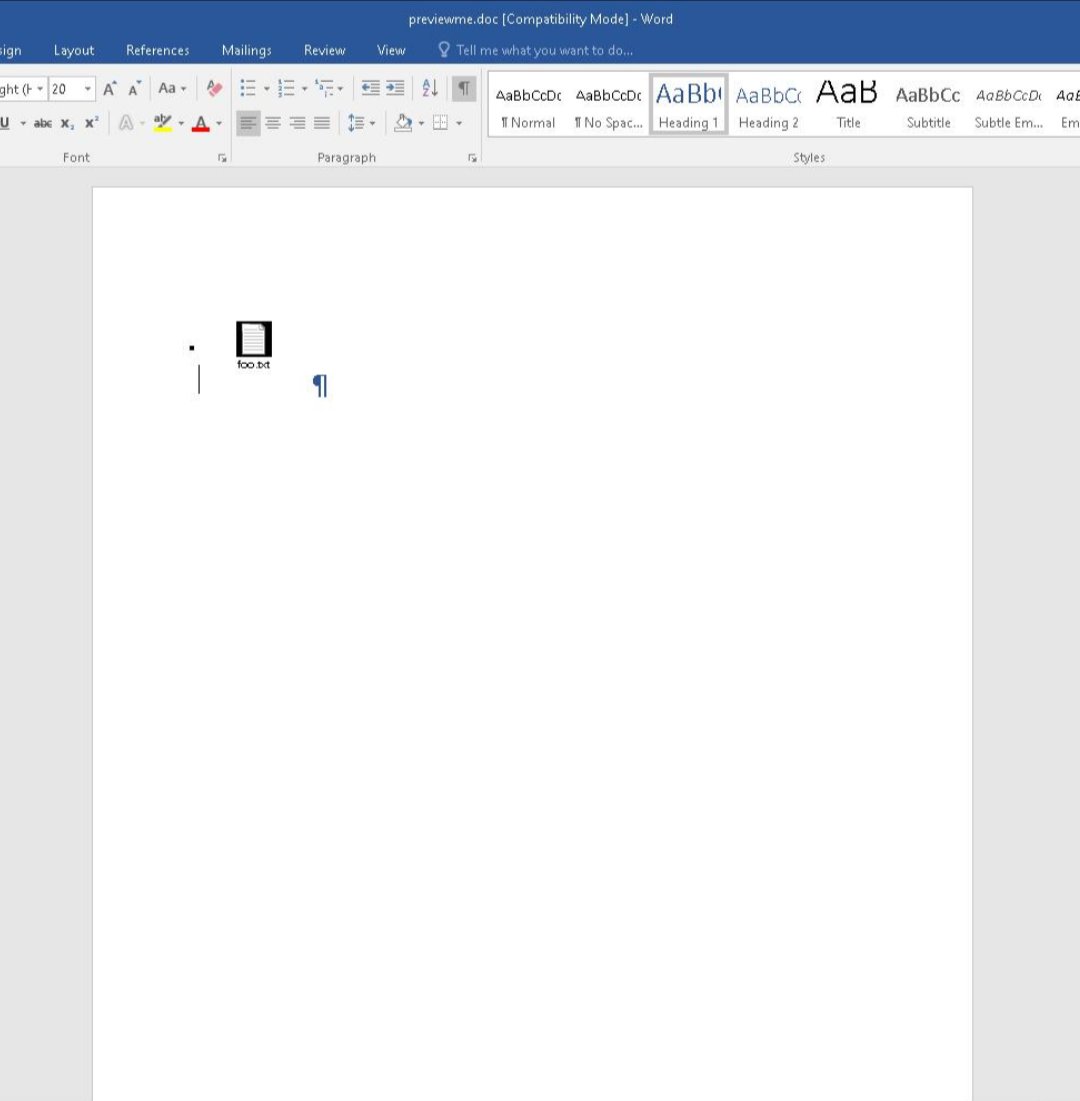
Task: Apply the Heading 1 style
Action: [688, 104]
